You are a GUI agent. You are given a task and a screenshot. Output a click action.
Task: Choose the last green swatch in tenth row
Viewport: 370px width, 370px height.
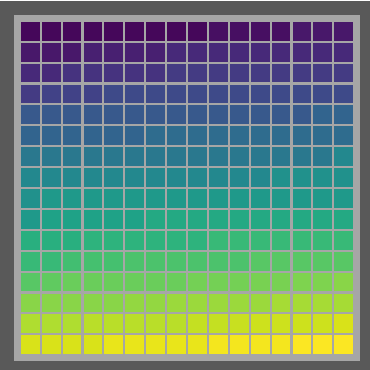(343, 219)
